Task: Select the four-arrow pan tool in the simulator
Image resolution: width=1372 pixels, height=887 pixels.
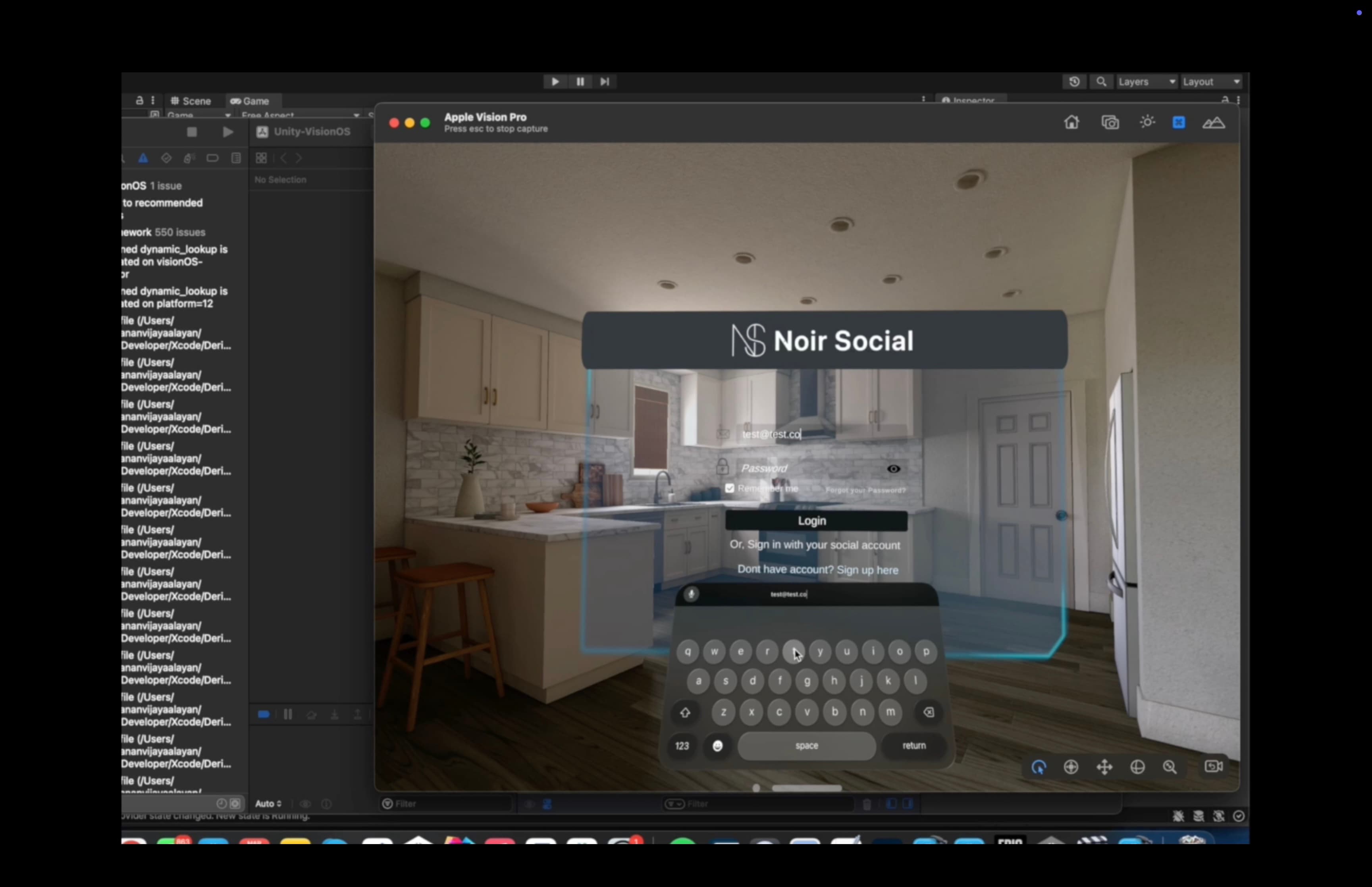Action: [x=1104, y=767]
